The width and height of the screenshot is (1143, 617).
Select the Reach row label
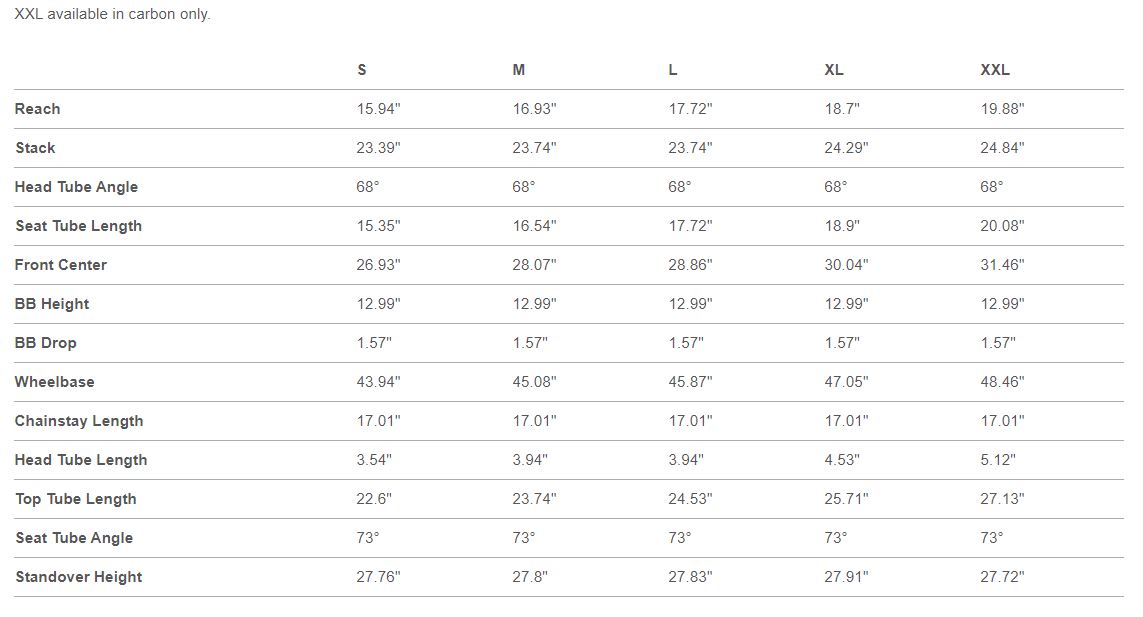[38, 109]
